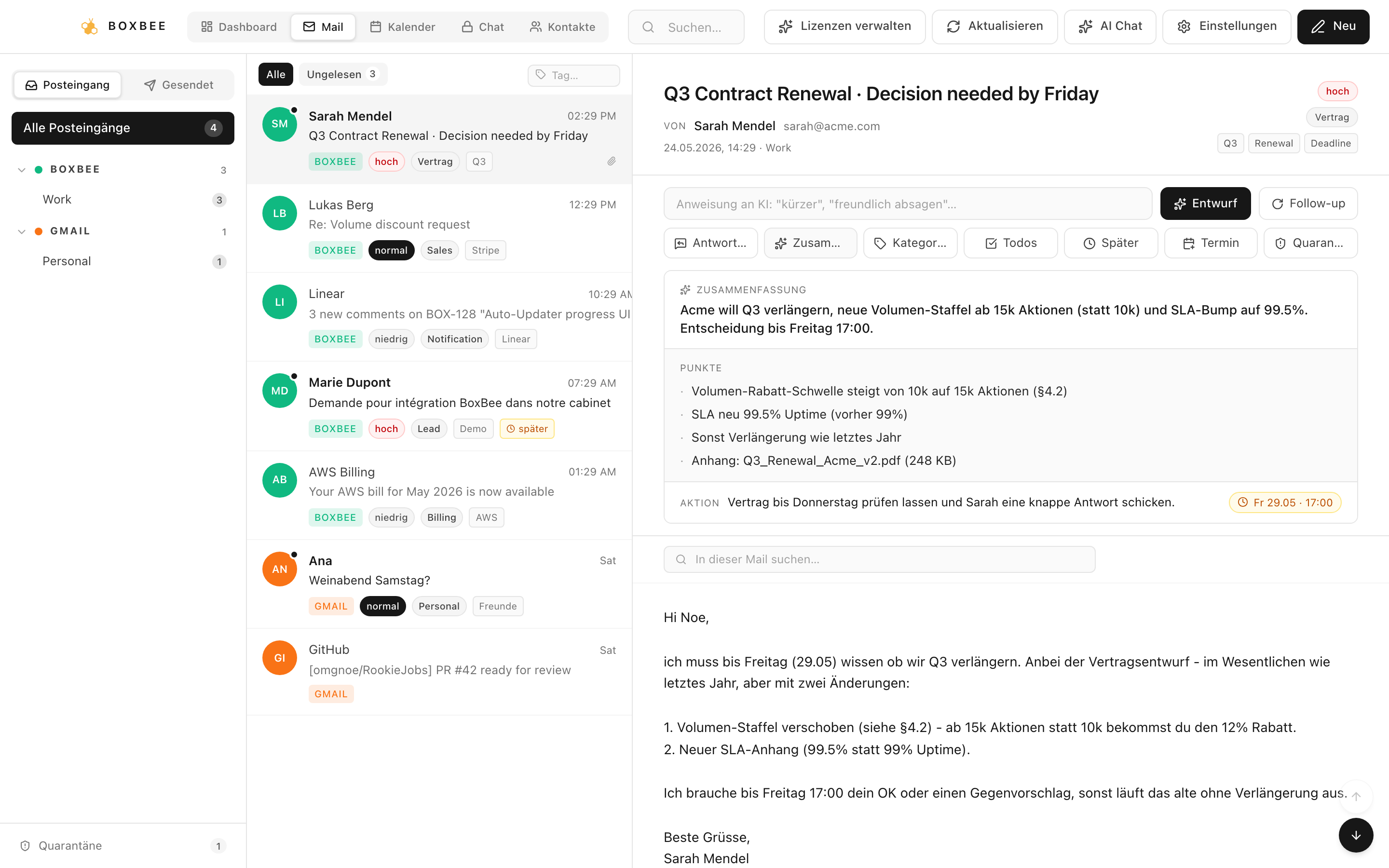Switch to the Mail tab
This screenshot has width=1389, height=868.
pyautogui.click(x=323, y=27)
